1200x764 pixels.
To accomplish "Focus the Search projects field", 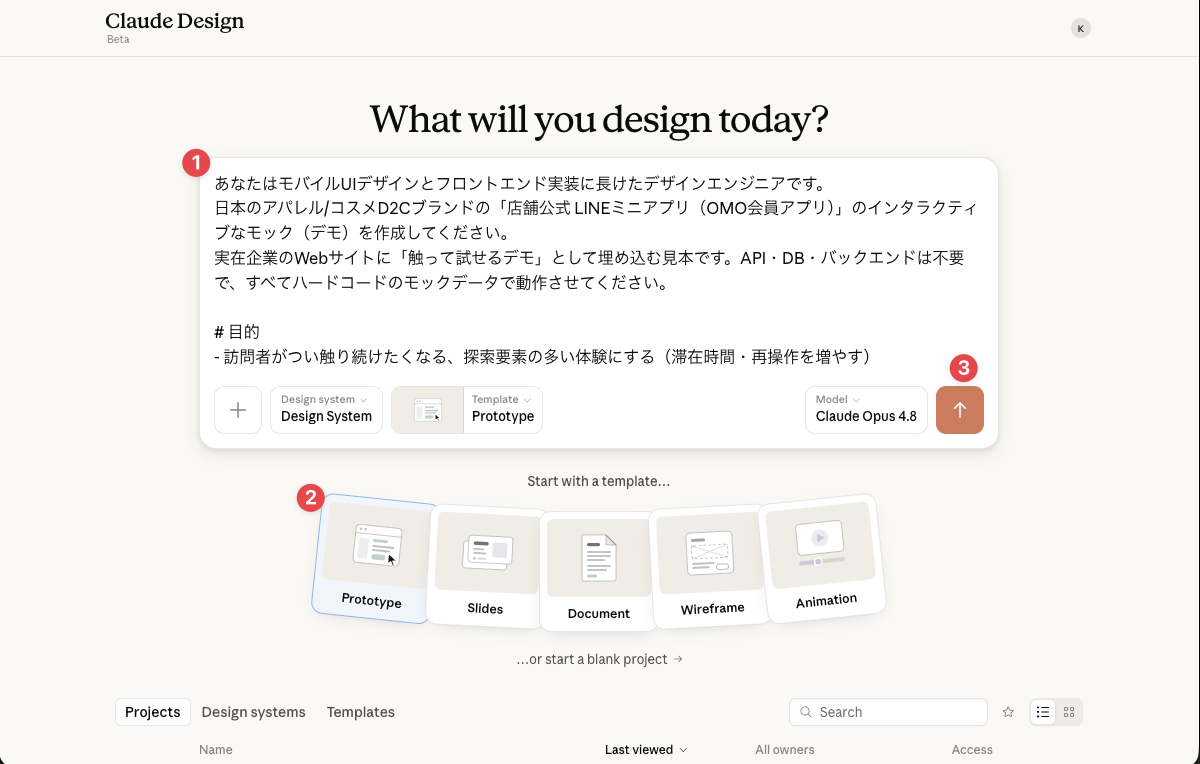I will (x=888, y=712).
